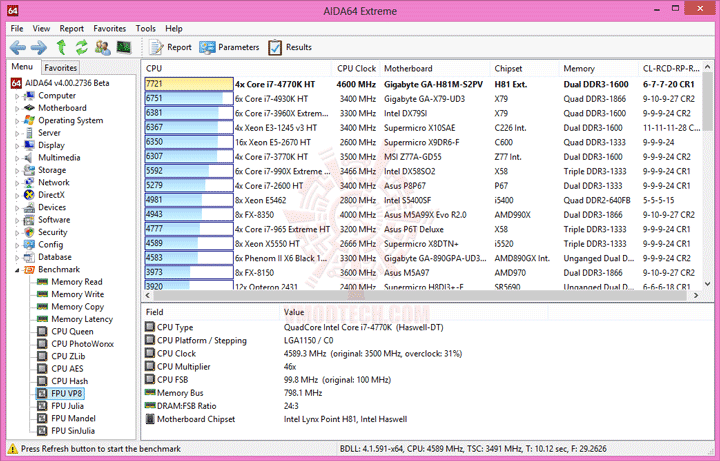Select the 6751 score result bar
The height and width of the screenshot is (461, 720).
click(x=189, y=99)
